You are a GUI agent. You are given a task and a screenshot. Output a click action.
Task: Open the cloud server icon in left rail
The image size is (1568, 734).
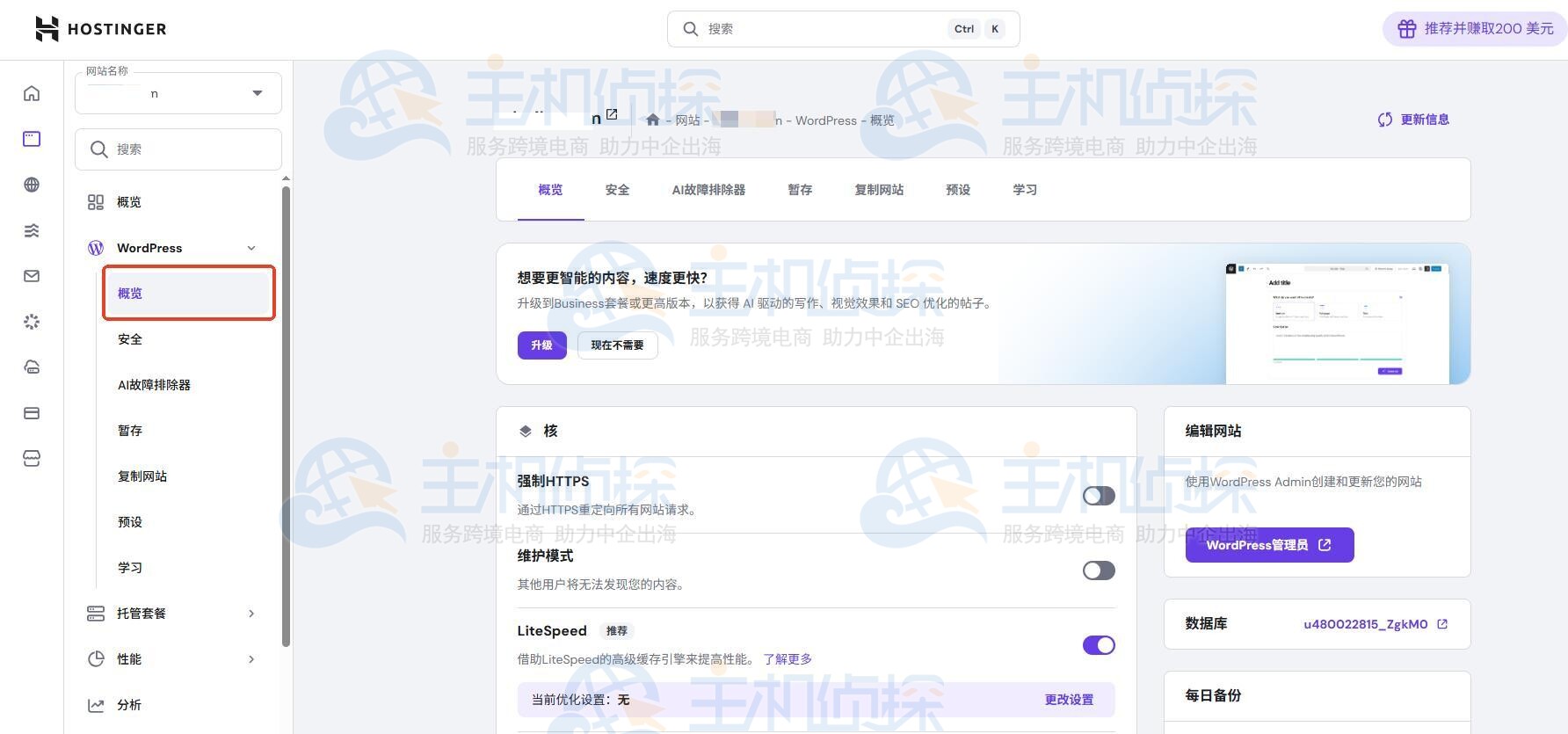(x=32, y=367)
